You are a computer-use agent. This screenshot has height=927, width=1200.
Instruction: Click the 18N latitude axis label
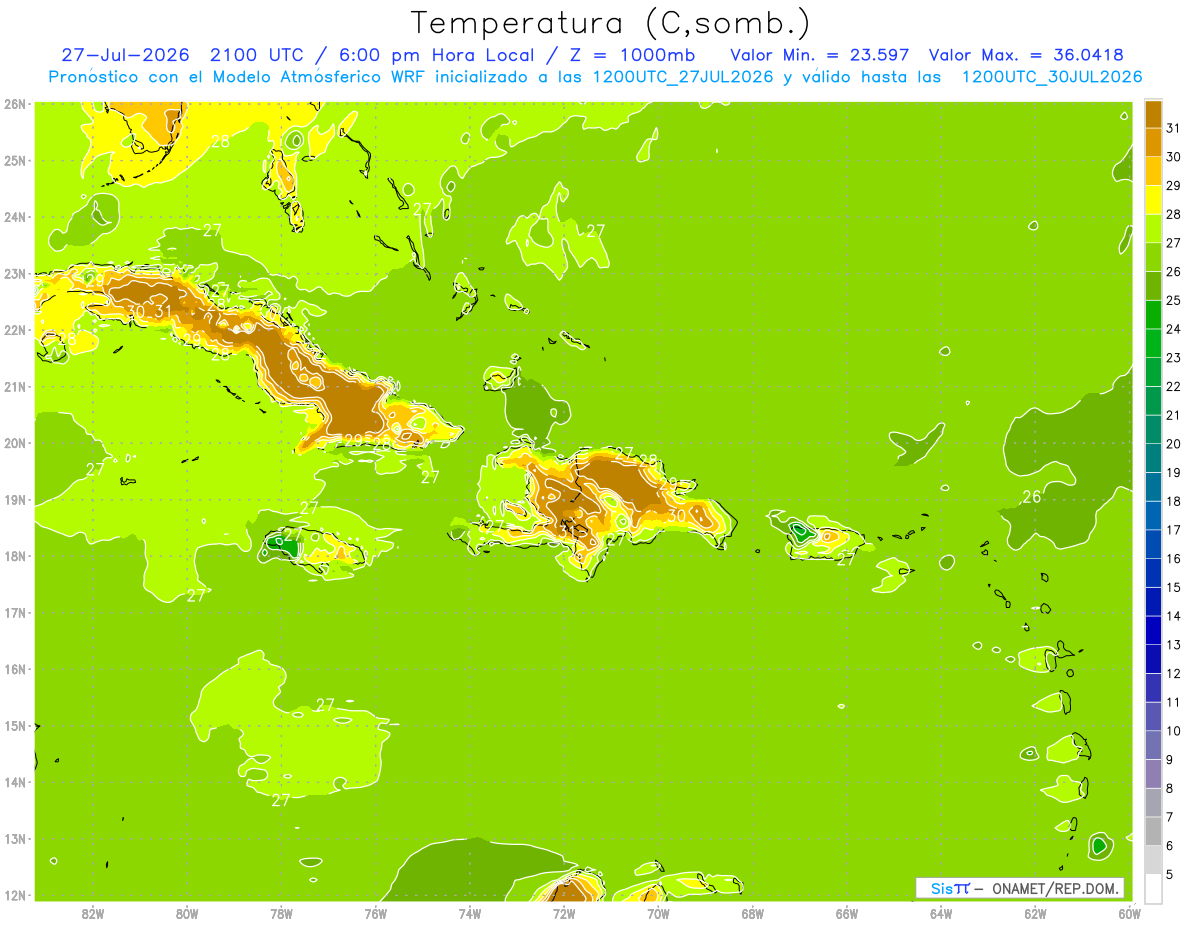[x=14, y=556]
